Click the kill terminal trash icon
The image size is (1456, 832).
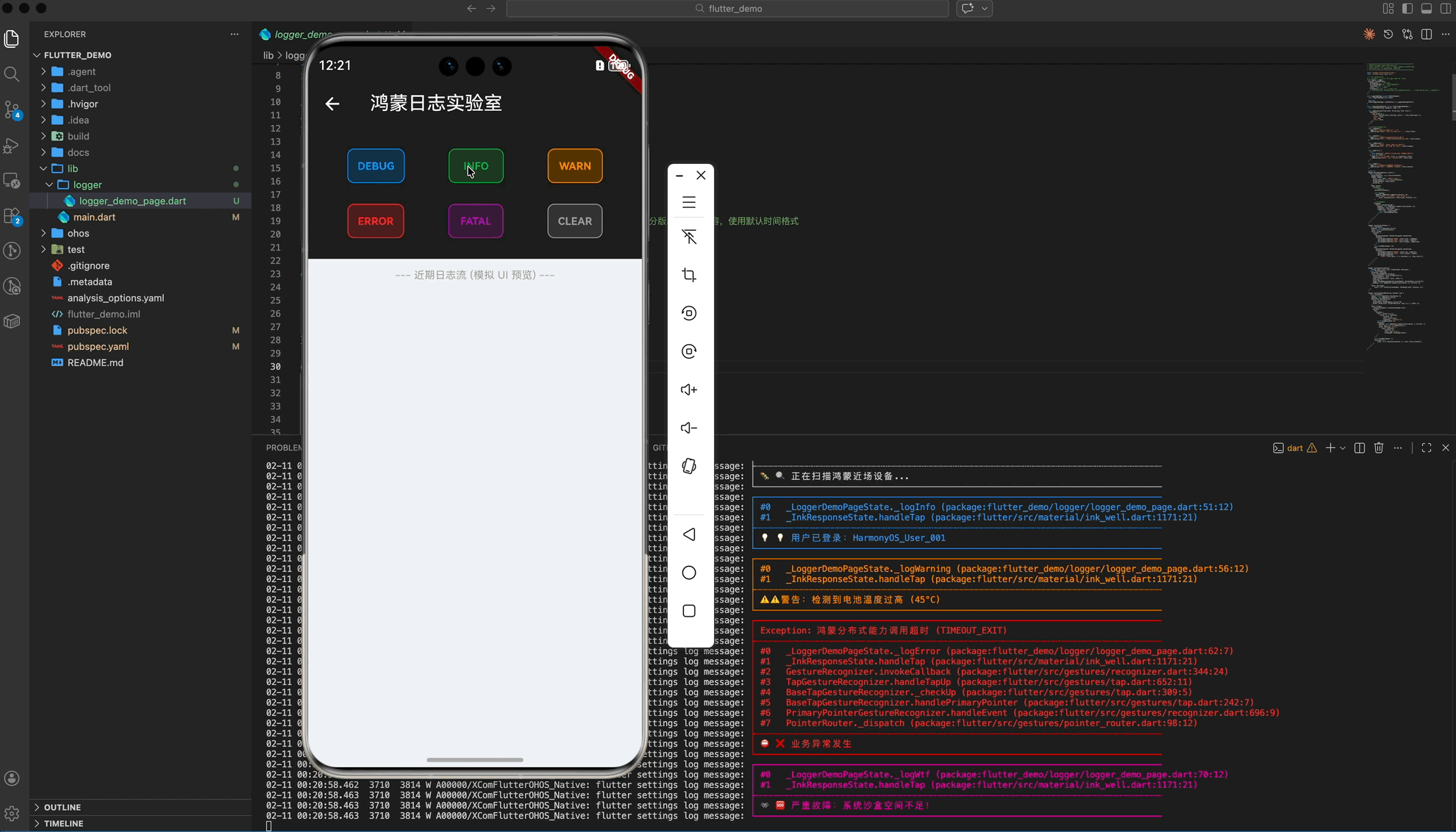tap(1379, 448)
